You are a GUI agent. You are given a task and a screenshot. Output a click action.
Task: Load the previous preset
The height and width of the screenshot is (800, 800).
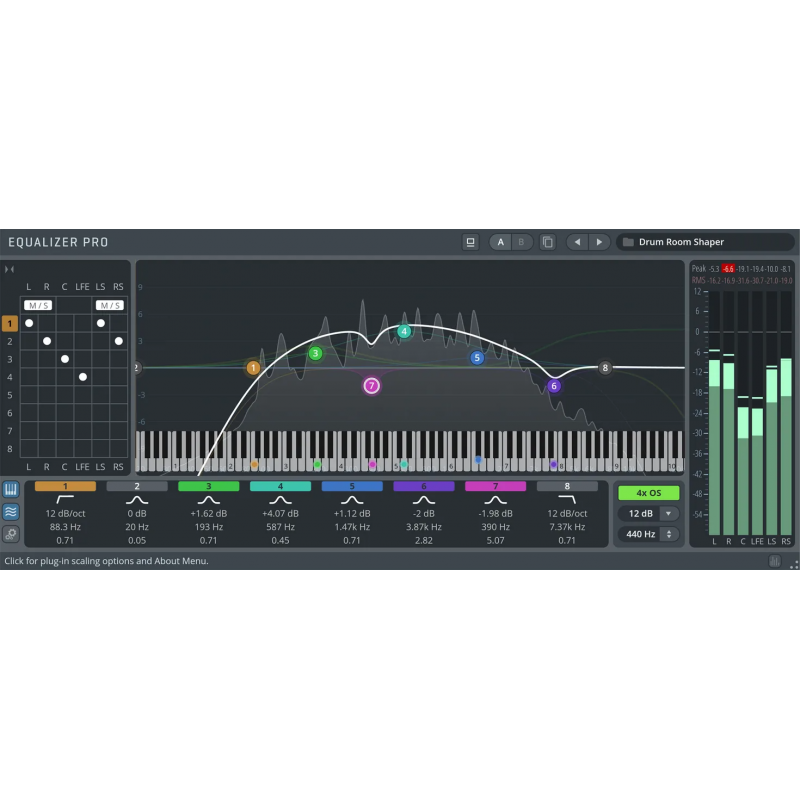tap(577, 242)
